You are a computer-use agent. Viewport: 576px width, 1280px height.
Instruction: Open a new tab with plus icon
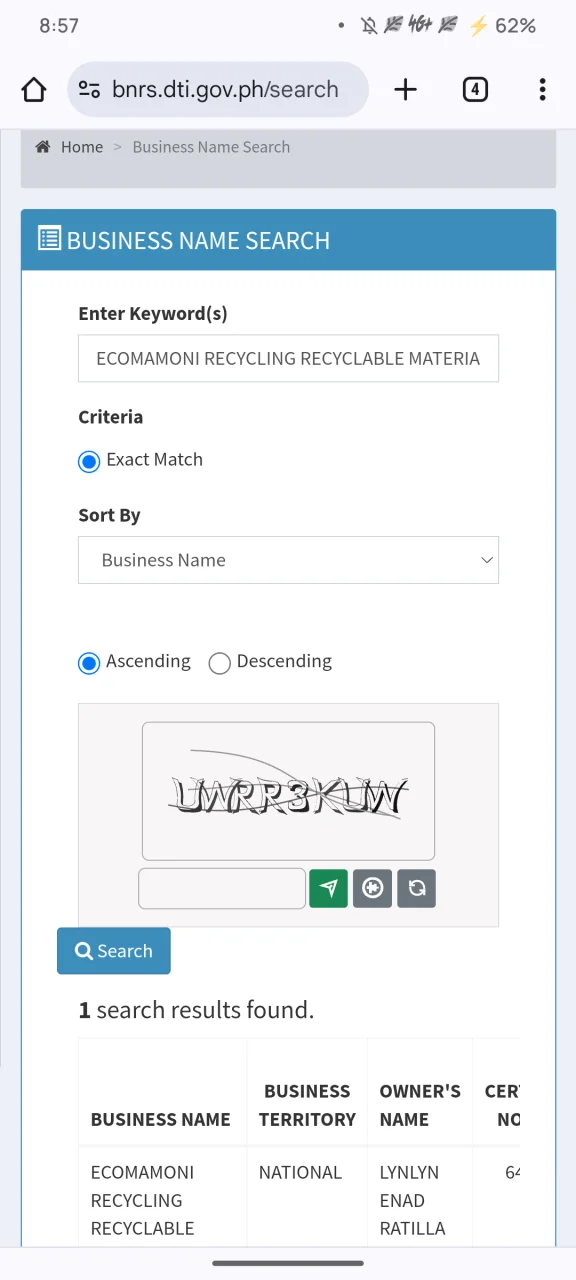[x=405, y=90]
